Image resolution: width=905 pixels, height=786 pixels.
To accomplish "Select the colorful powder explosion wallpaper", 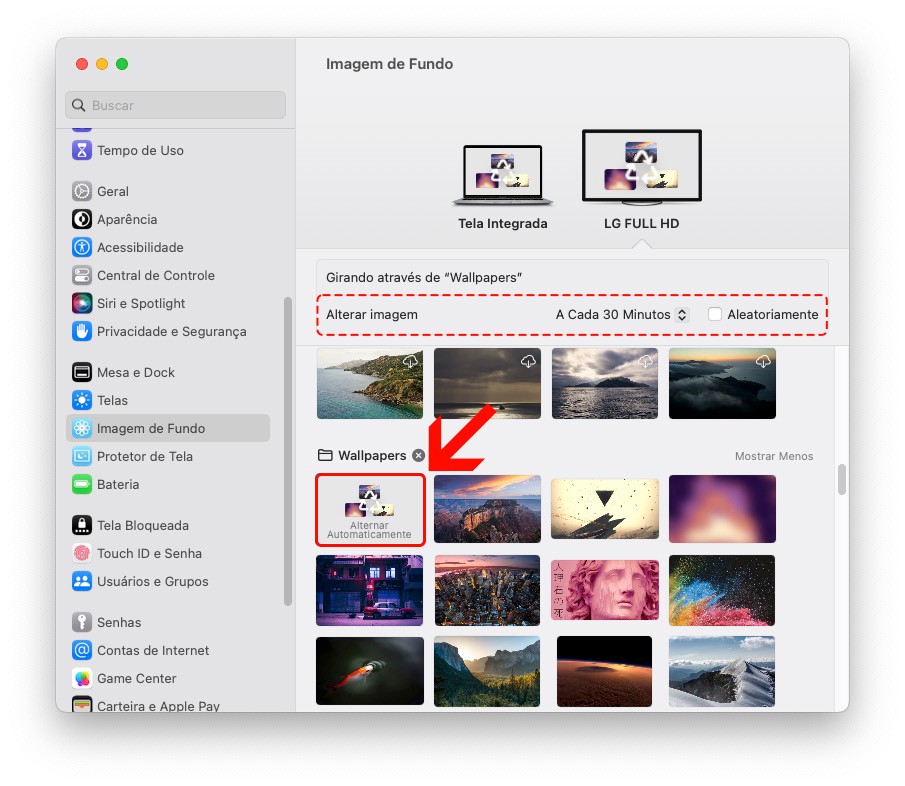I will tap(721, 590).
